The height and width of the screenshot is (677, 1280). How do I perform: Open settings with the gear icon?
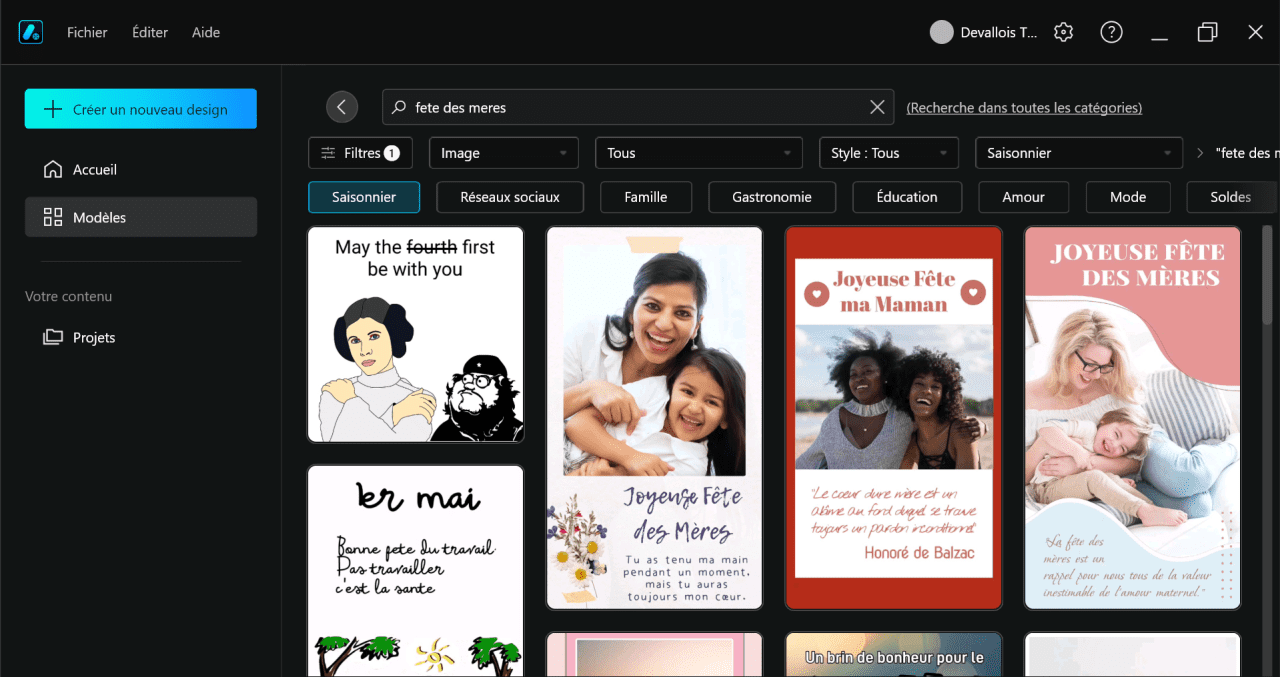(1064, 32)
